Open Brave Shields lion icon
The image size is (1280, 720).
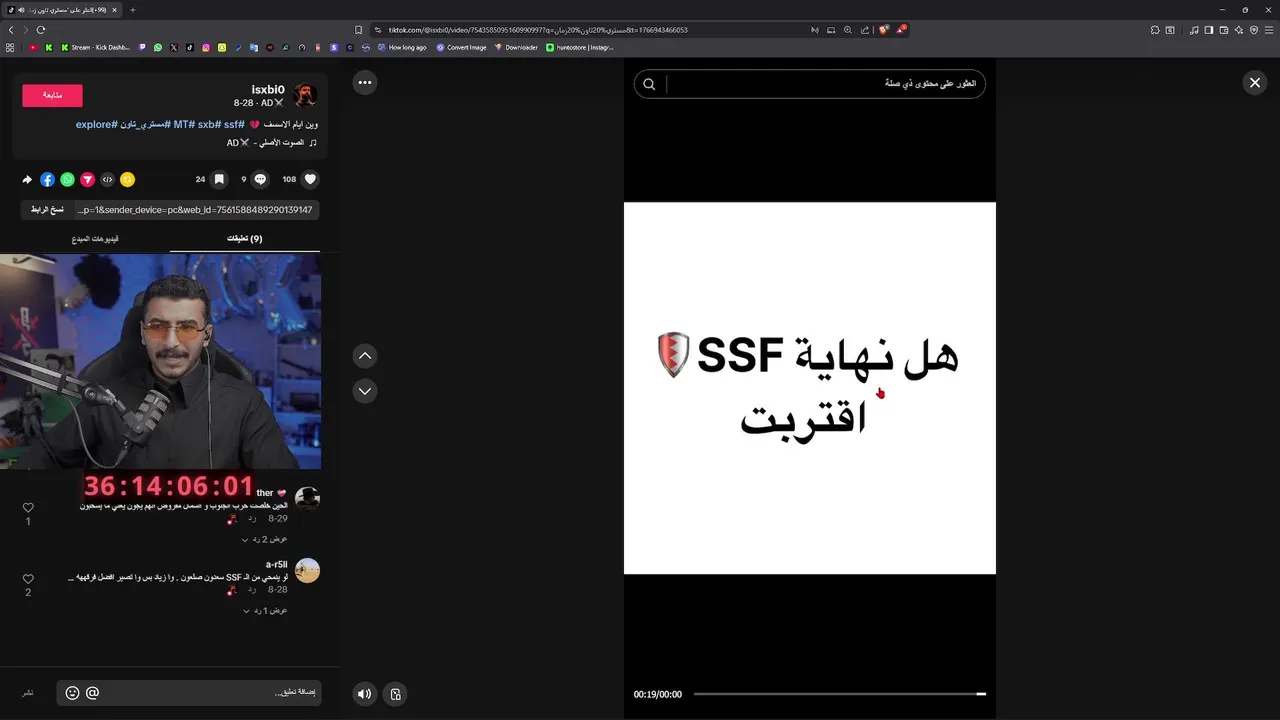[x=884, y=30]
